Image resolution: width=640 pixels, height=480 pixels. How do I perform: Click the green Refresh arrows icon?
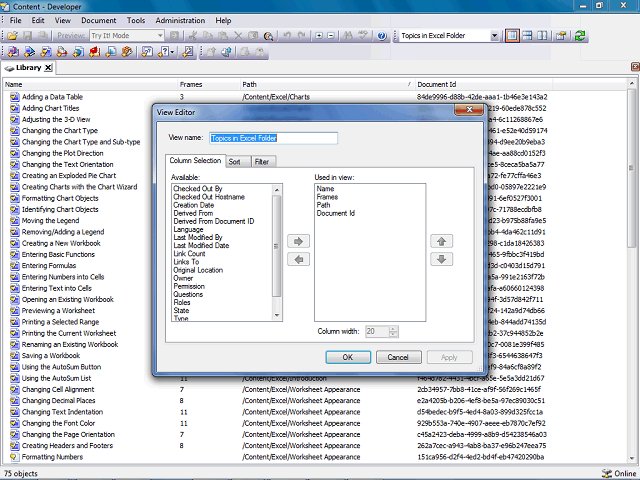tap(580, 36)
